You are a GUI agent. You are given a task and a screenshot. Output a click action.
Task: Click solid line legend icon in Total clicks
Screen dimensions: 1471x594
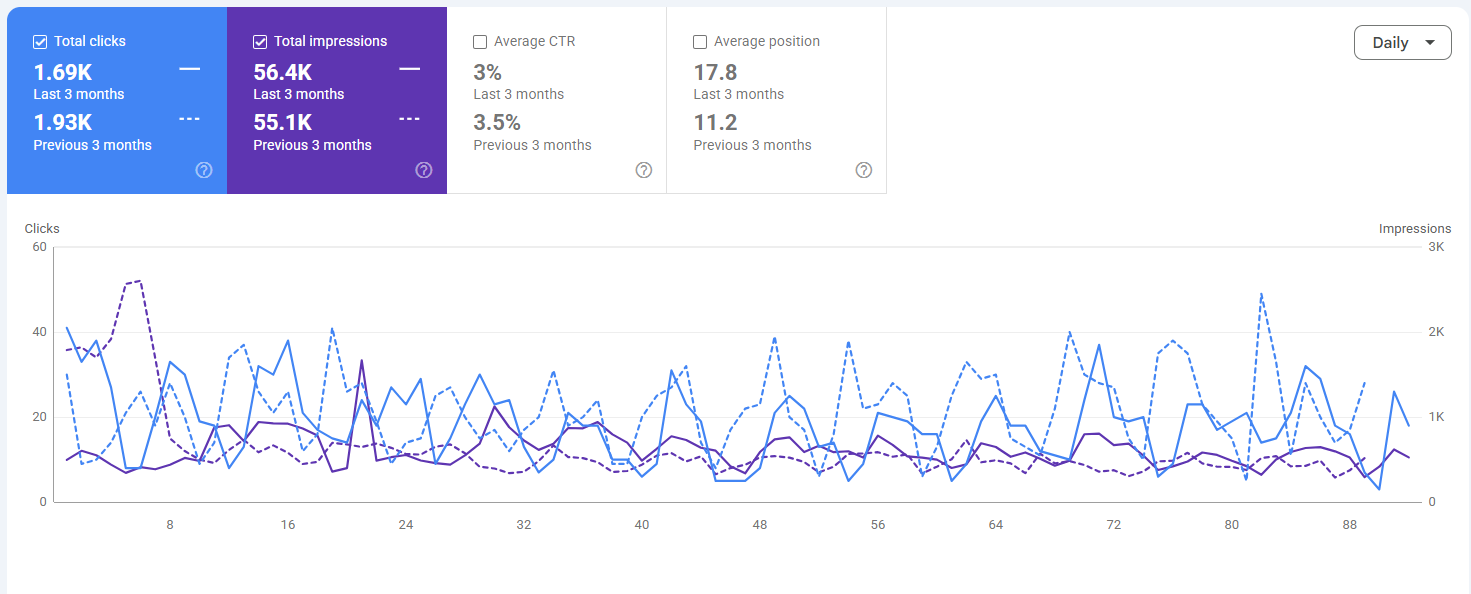coord(189,69)
